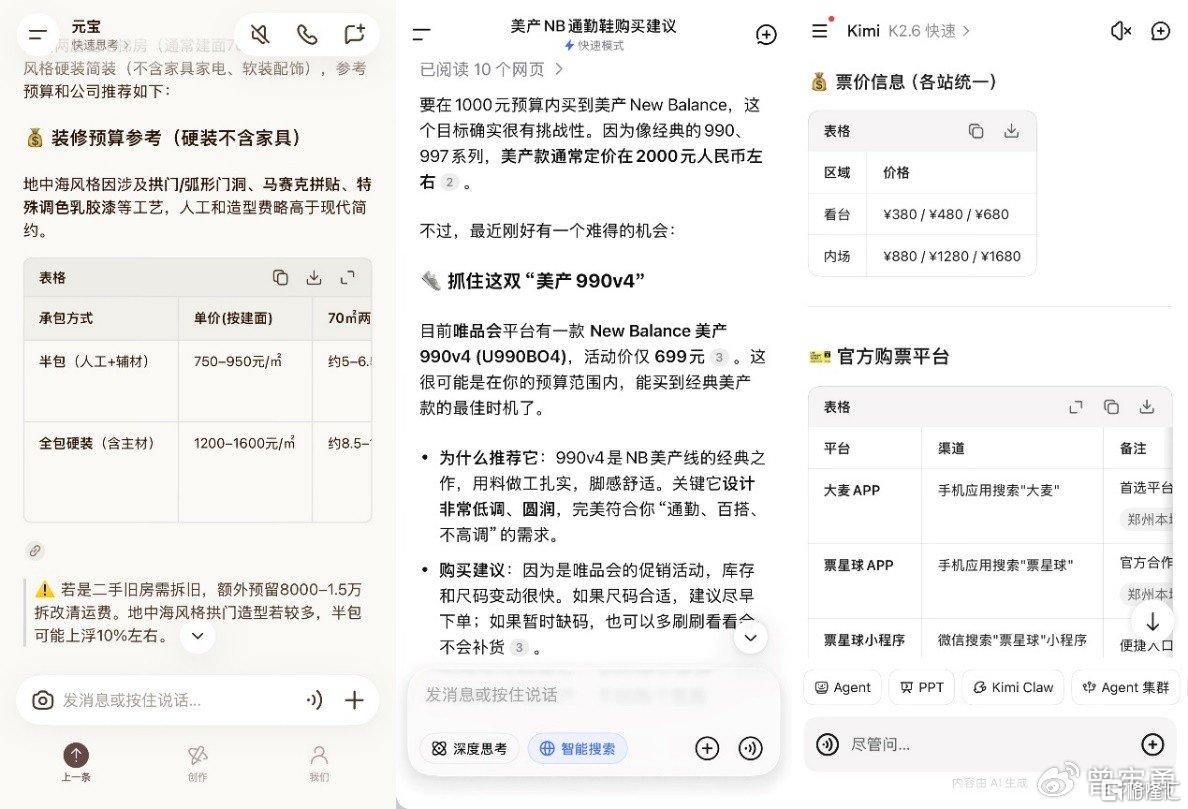Toggle Kimi speaker mute icon
This screenshot has height=809, width=1188.
[1121, 31]
